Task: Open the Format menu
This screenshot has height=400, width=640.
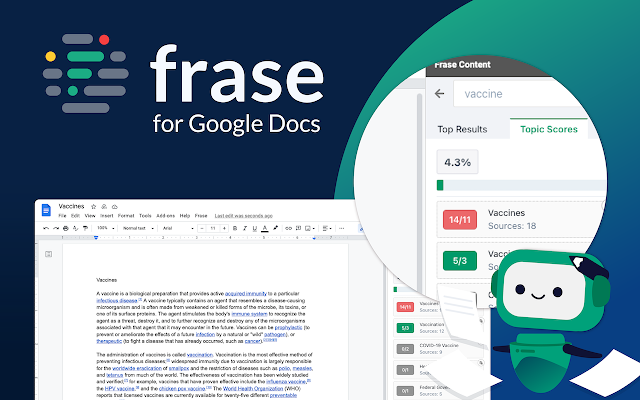Action: click(126, 216)
